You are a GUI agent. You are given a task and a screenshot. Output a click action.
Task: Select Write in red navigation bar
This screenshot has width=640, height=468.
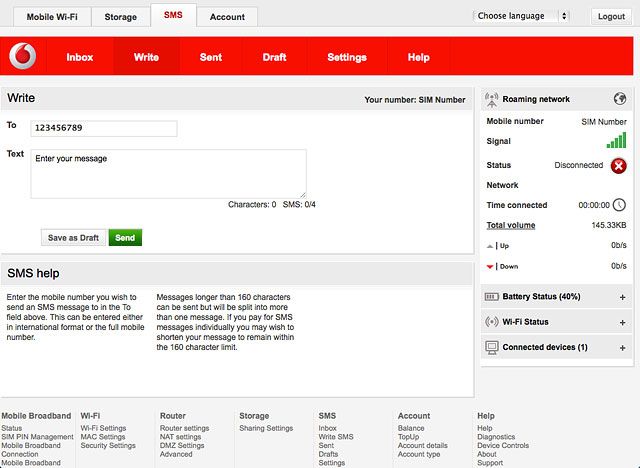tap(147, 57)
